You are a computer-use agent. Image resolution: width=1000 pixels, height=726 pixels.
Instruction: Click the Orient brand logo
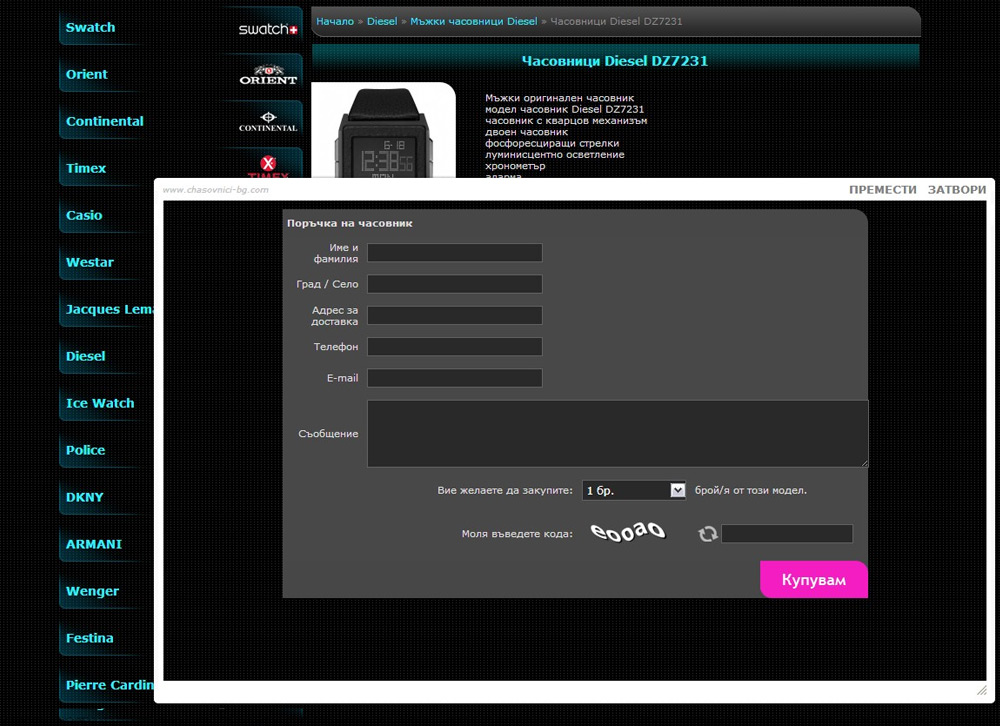(x=268, y=75)
